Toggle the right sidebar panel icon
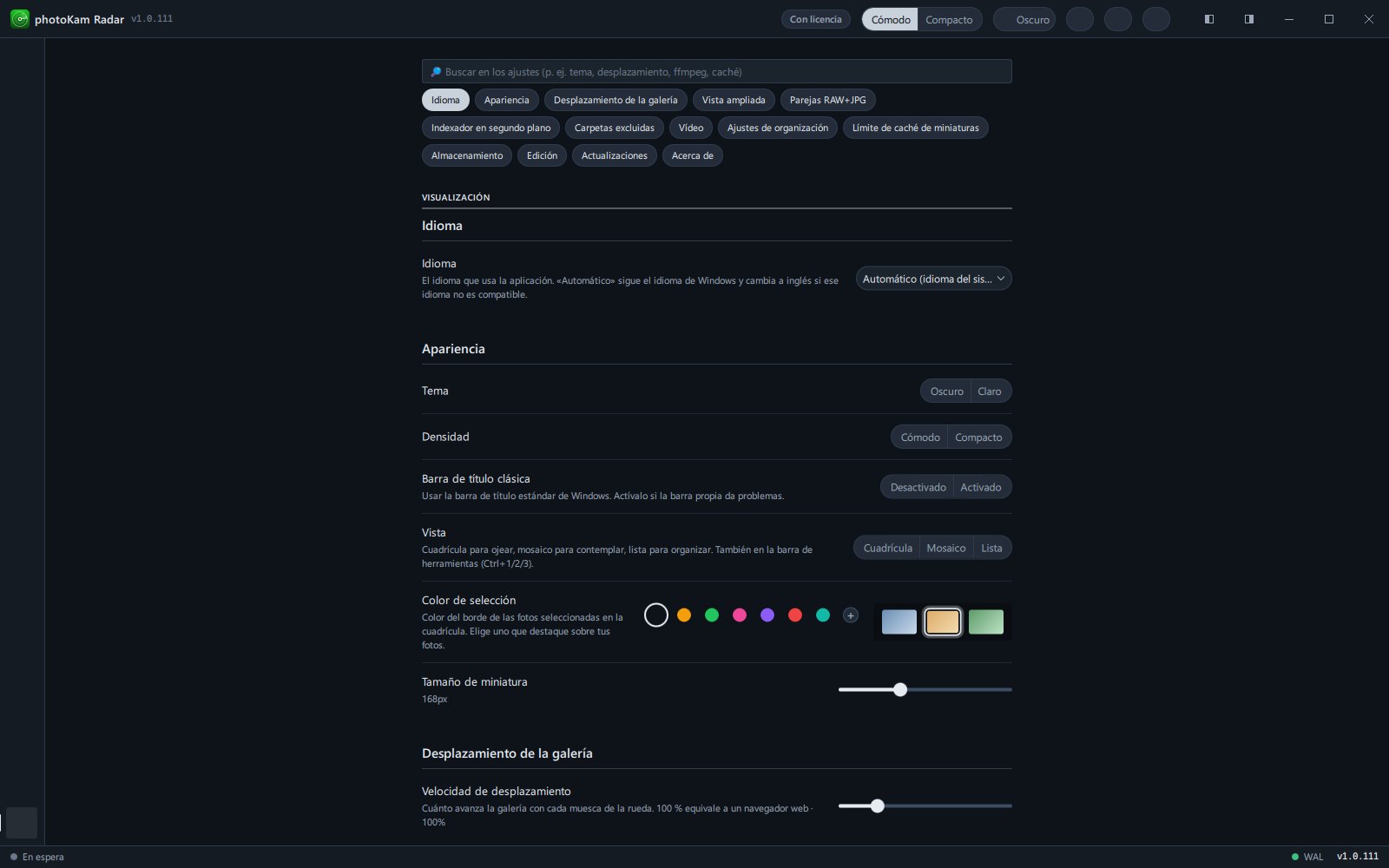 [1248, 19]
